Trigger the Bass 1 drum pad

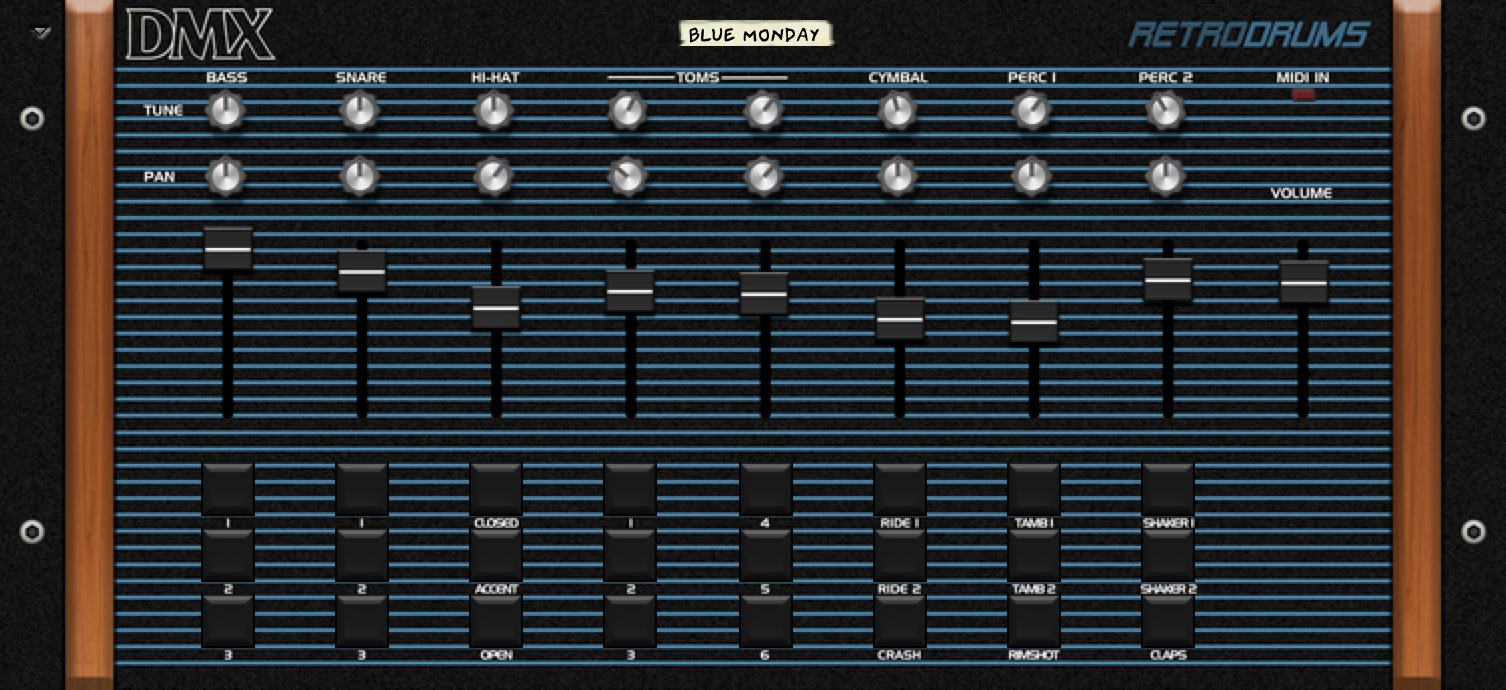228,488
